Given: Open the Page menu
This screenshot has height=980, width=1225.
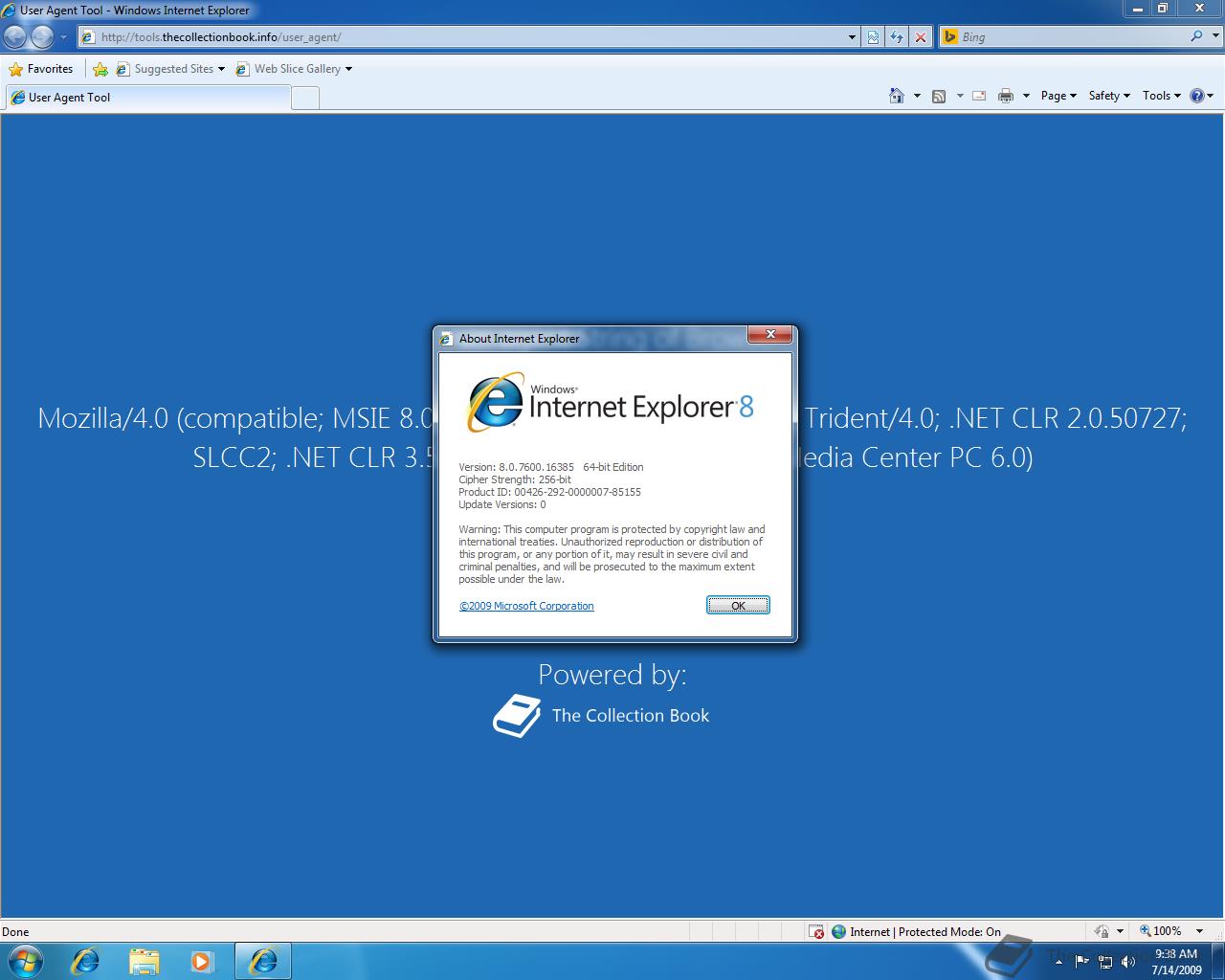Looking at the screenshot, I should click(1058, 96).
